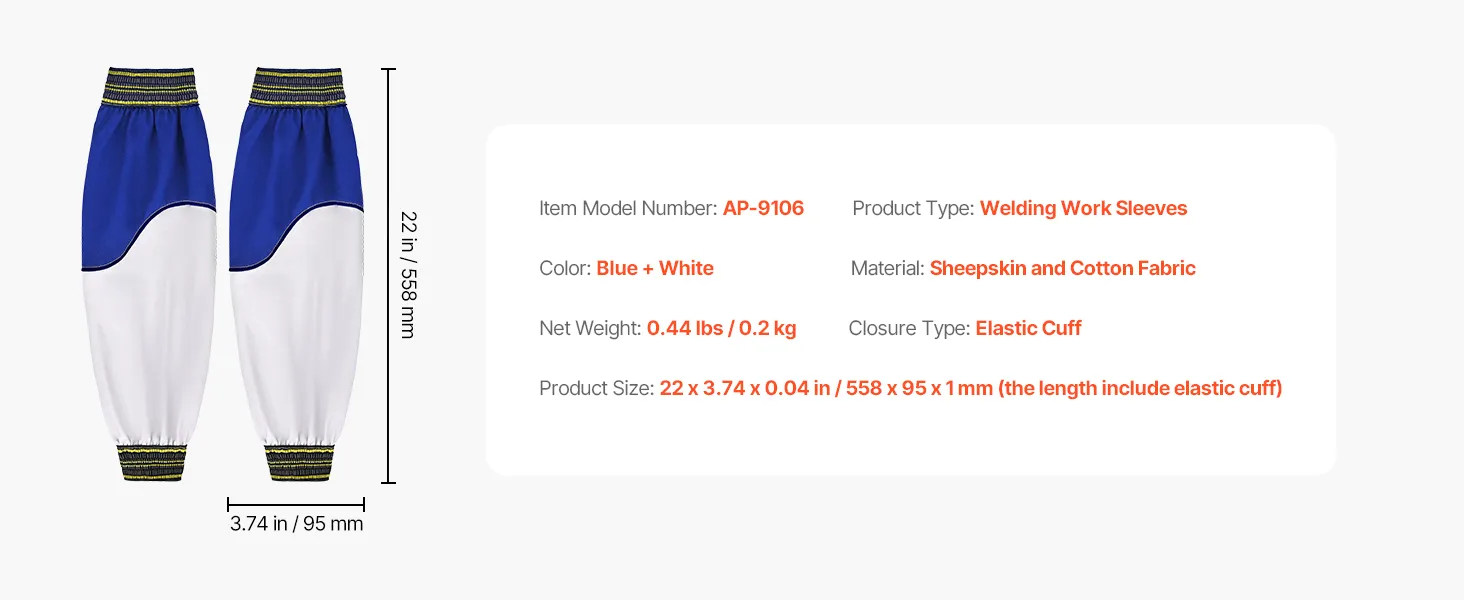Click the left welding sleeve image

pos(150,275)
